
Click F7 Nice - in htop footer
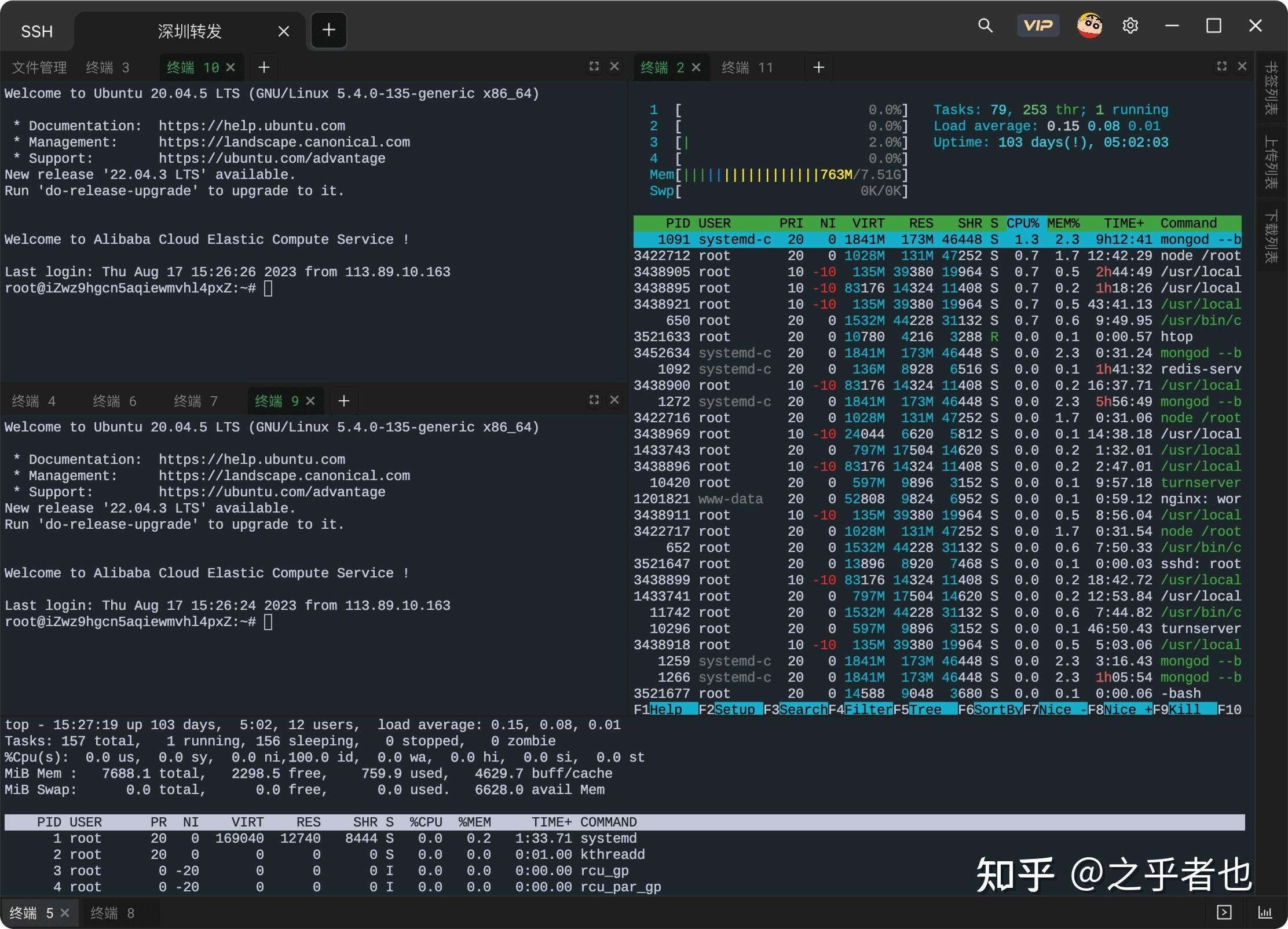(x=1055, y=709)
